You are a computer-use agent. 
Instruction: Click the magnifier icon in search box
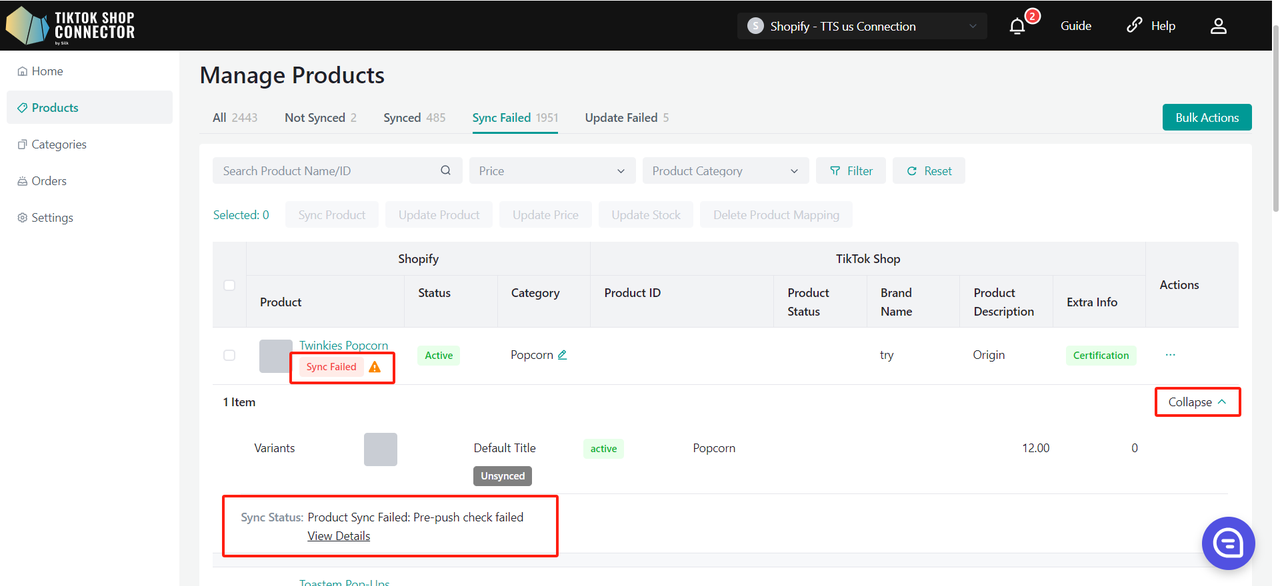[x=446, y=171]
